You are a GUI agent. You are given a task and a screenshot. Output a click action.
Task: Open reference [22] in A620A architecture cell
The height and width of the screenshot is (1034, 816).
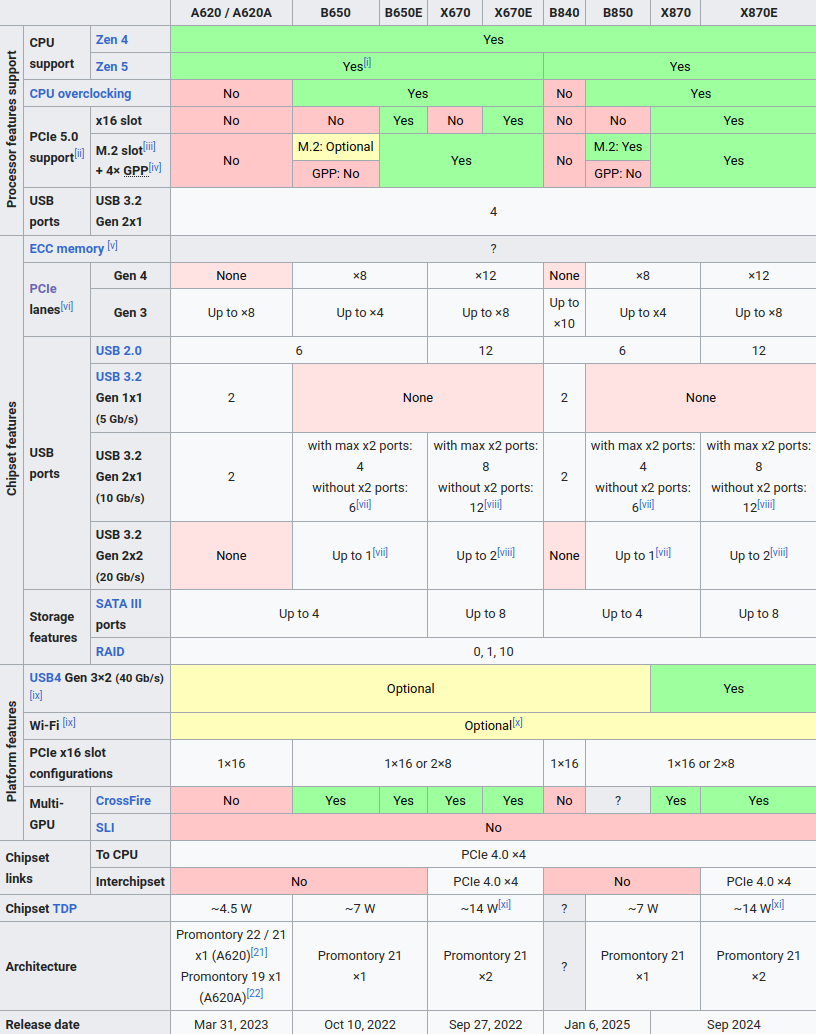tap(255, 993)
